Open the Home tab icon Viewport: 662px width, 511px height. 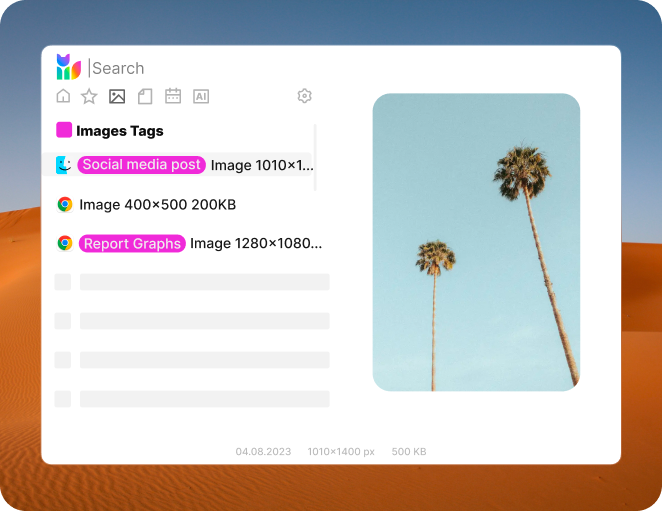pyautogui.click(x=63, y=96)
